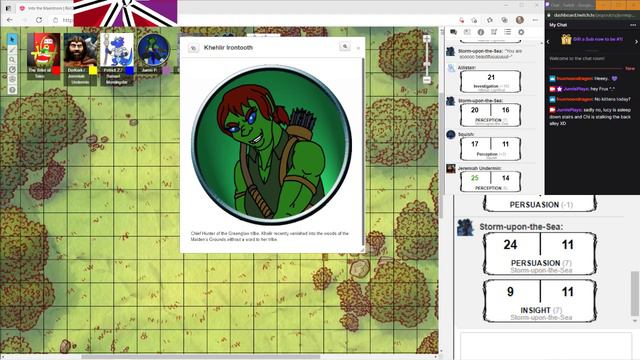640x360 pixels.
Task: Click the Khehlir Irontooth handout title
Action: 228,48
